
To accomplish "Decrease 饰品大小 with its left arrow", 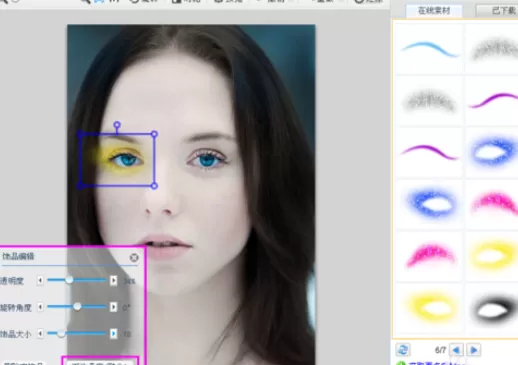I will (x=40, y=333).
